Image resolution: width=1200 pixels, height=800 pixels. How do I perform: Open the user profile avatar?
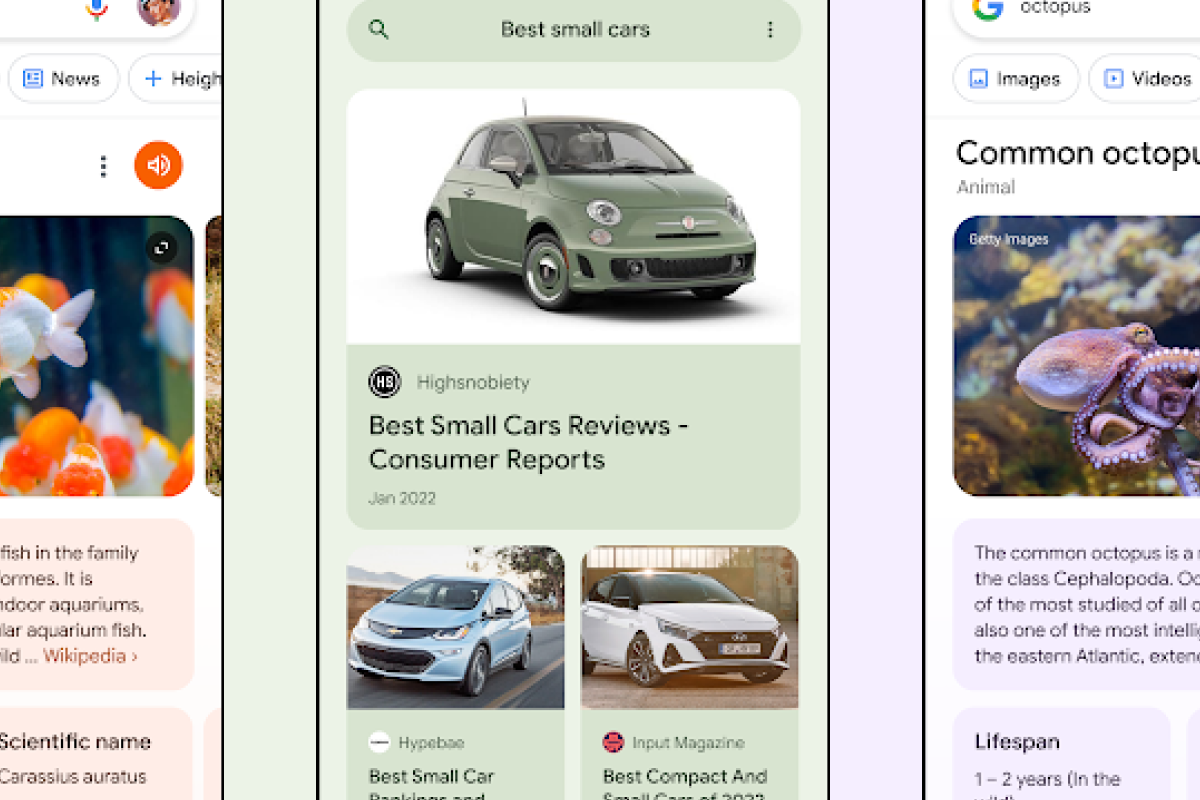tap(158, 9)
